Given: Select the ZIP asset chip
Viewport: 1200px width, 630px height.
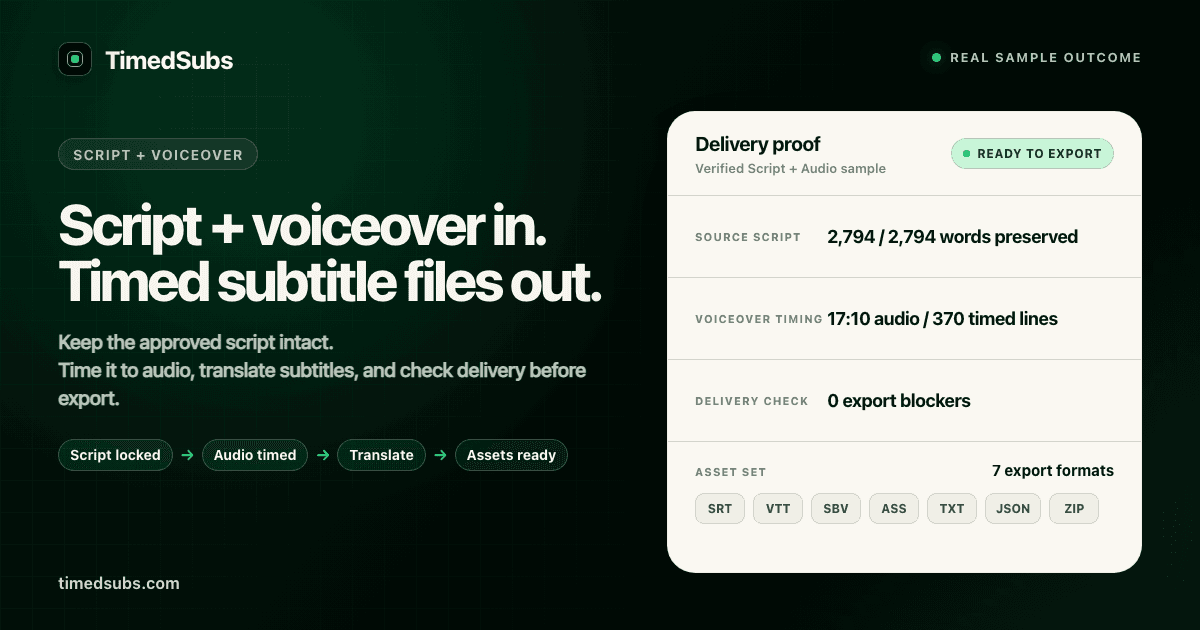Looking at the screenshot, I should [1074, 508].
